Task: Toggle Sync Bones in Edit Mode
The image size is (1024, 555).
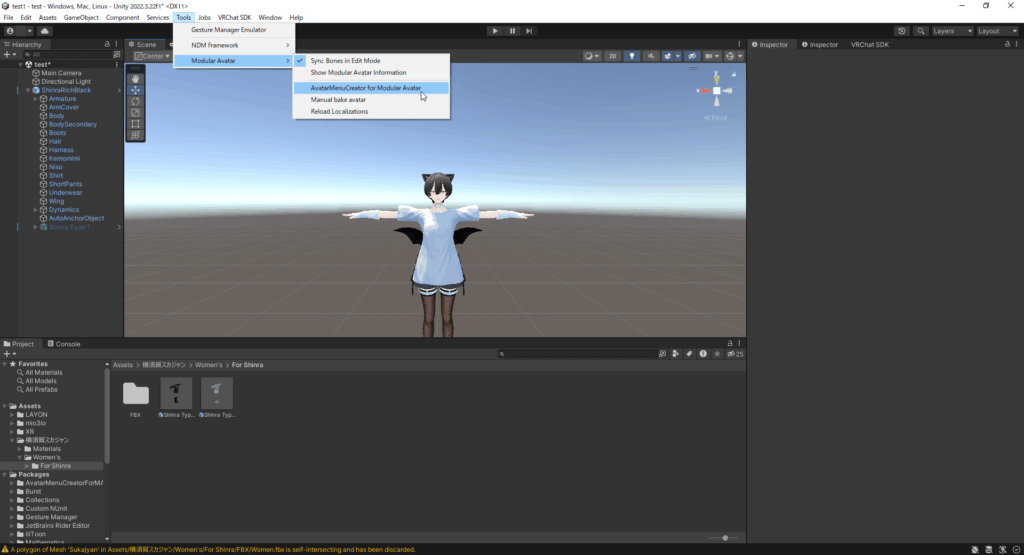Action: (x=371, y=60)
